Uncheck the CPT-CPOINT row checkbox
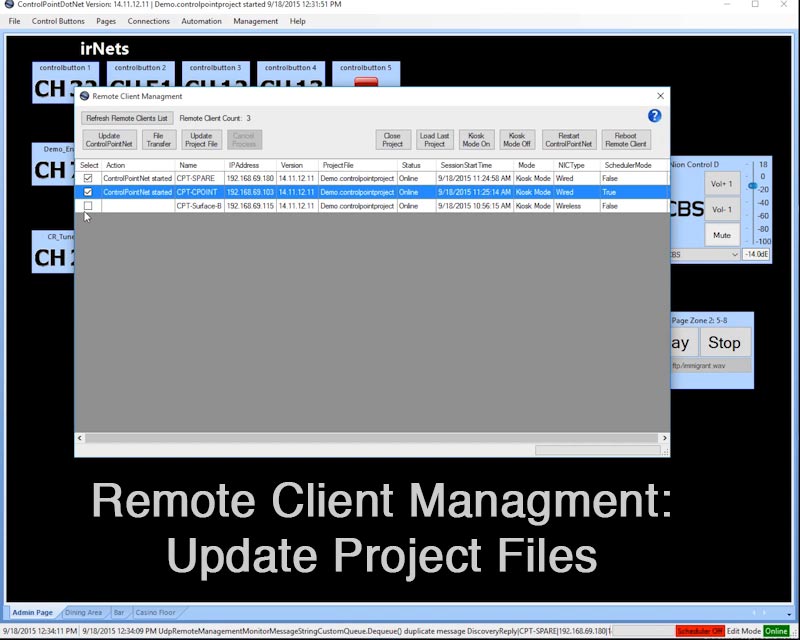 (x=88, y=192)
